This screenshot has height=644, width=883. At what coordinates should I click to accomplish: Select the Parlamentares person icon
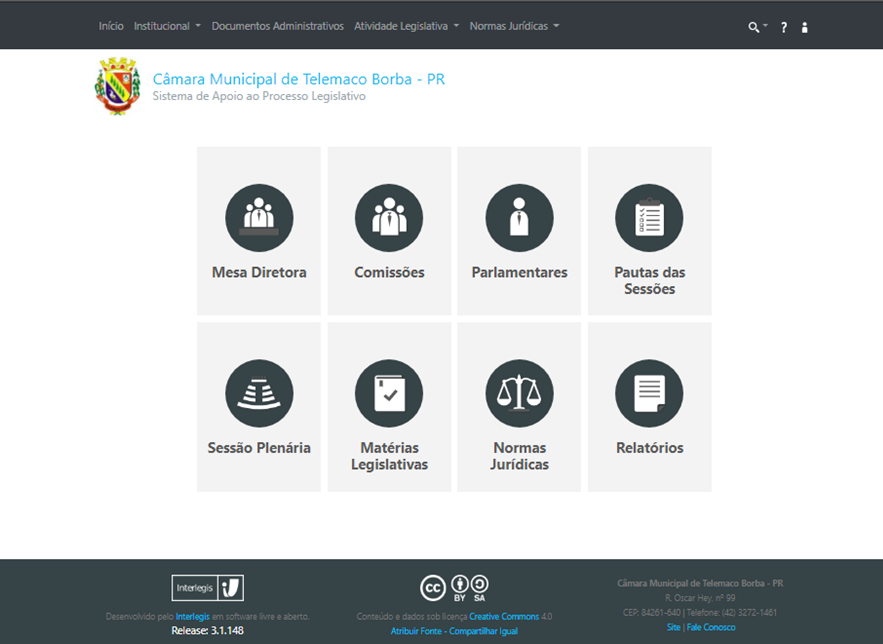click(519, 218)
